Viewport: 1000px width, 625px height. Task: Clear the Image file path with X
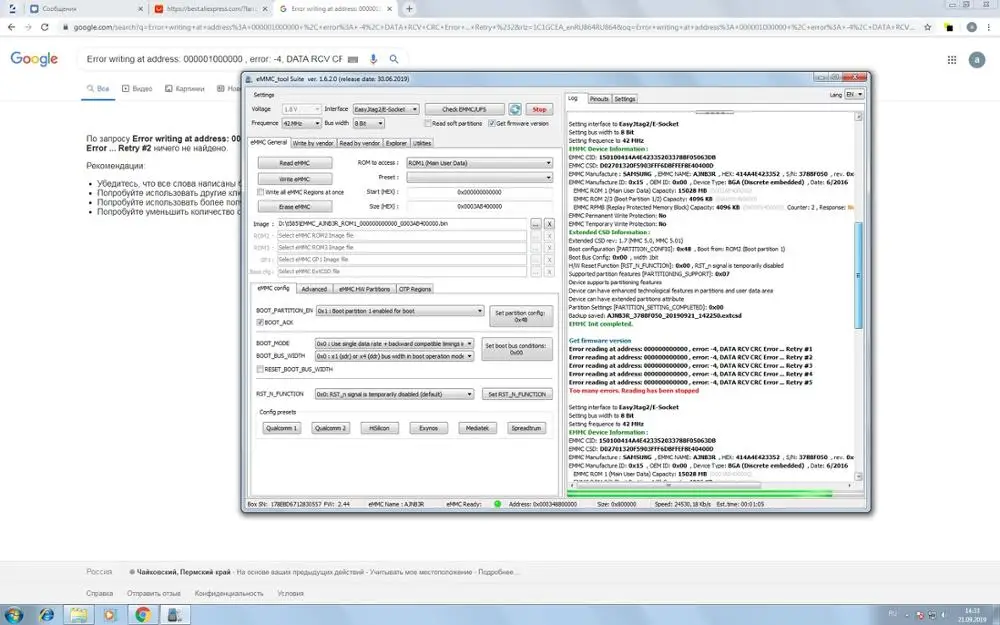[549, 224]
